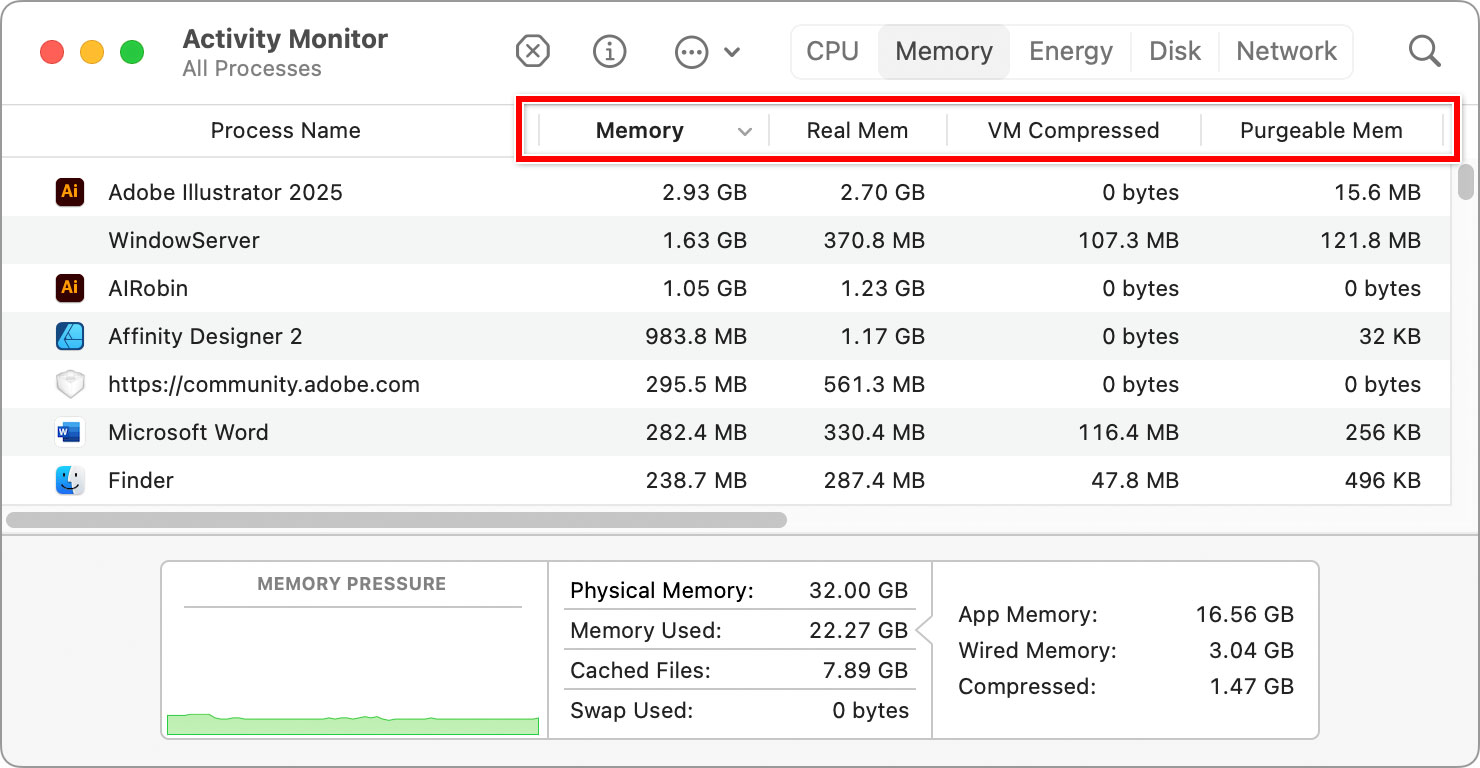Screen dimensions: 1480x768
Task: Click the quit process X icon
Action: pos(532,51)
